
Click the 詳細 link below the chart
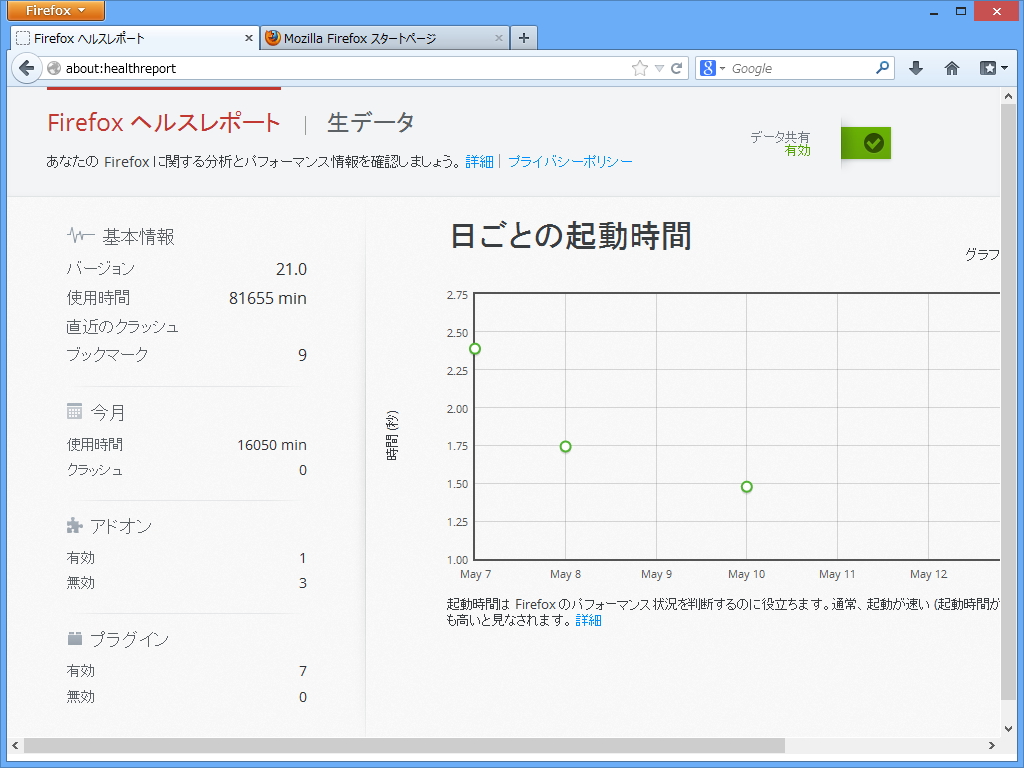[x=588, y=620]
